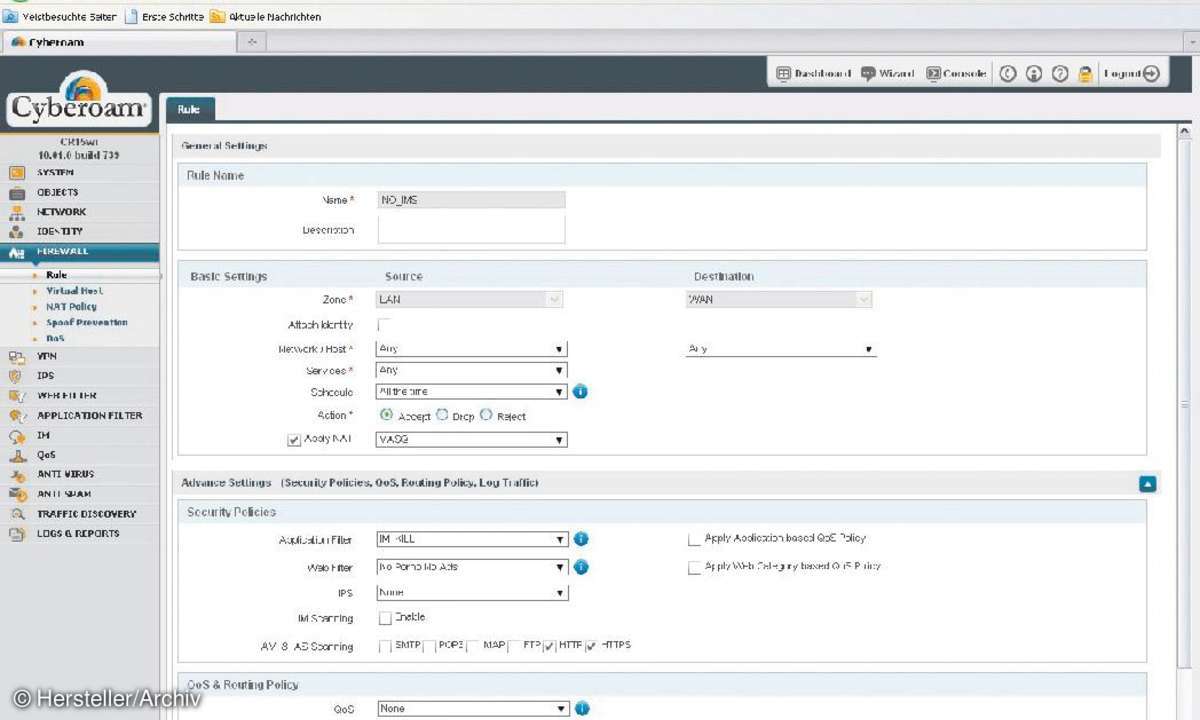Click the help question mark icon
1200x720 pixels.
1060,73
